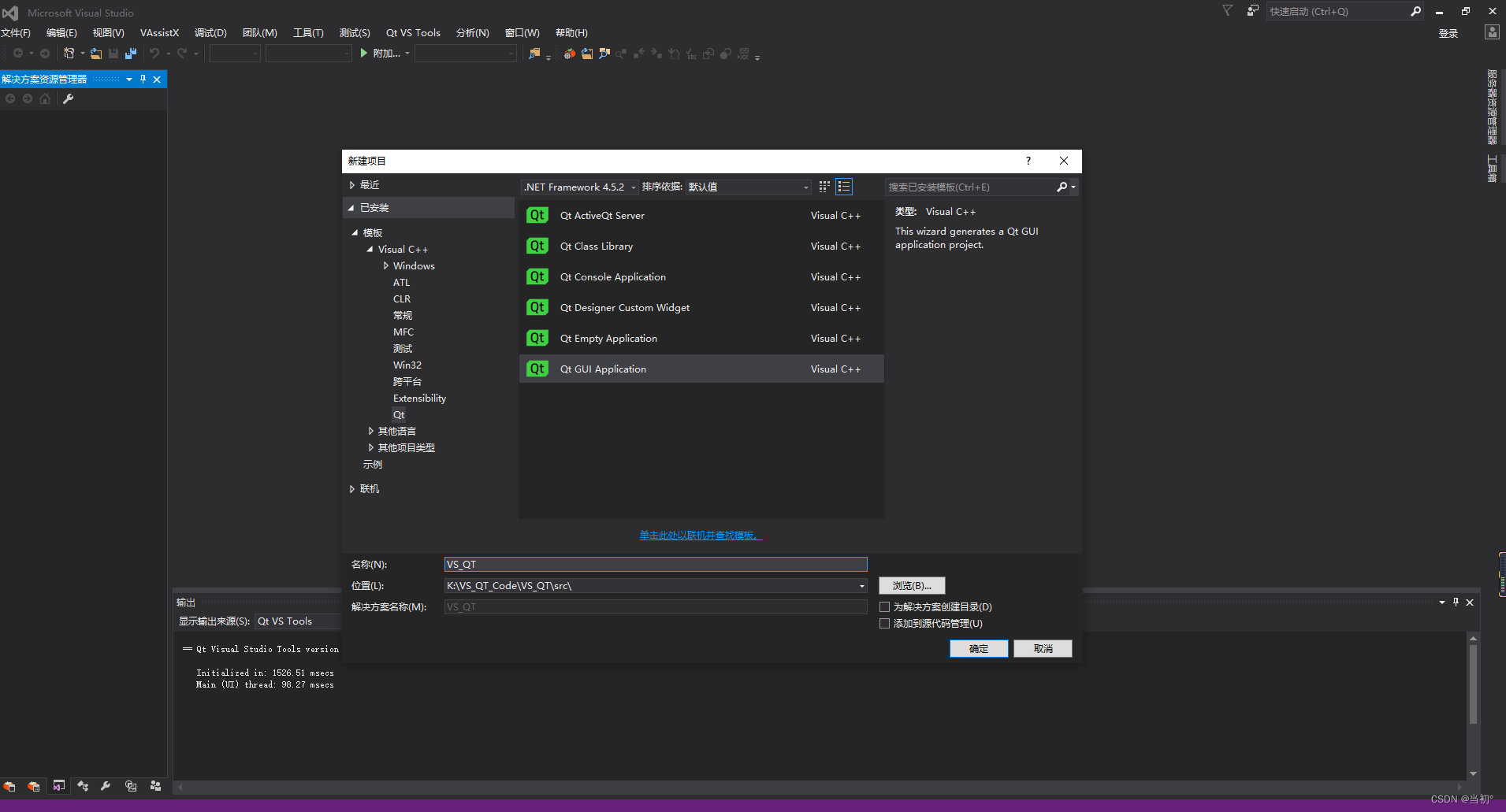1506x812 pixels.
Task: Click the OK confirm button
Action: click(979, 648)
